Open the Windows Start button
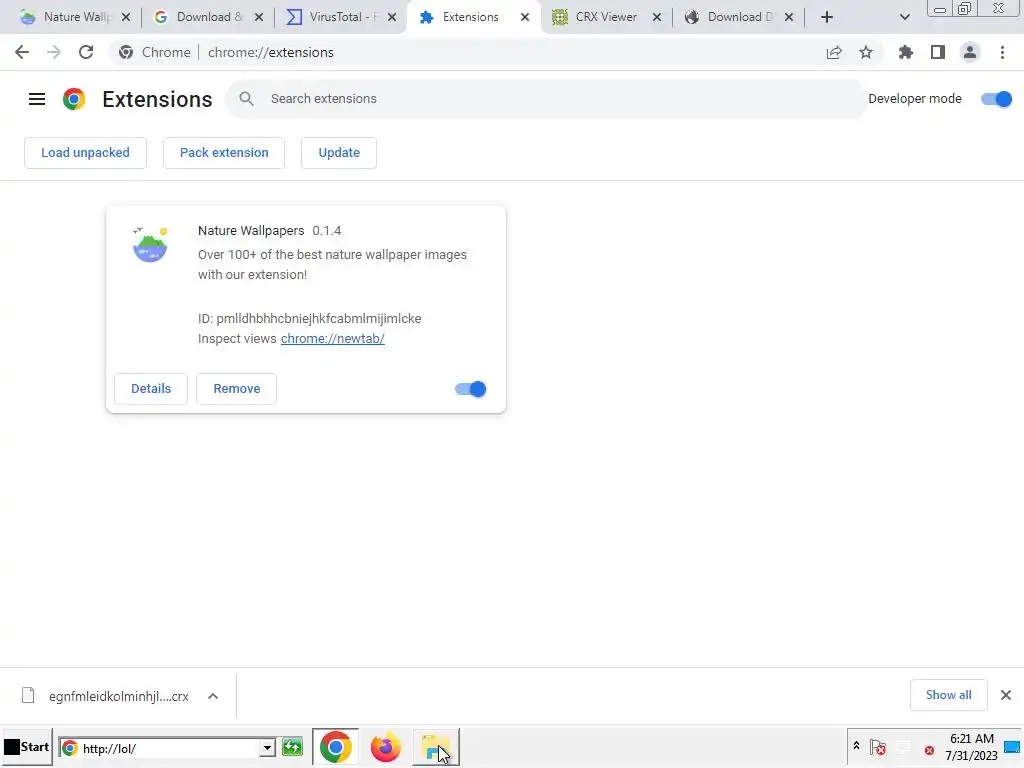Viewport: 1024px width, 768px height. coord(27,747)
